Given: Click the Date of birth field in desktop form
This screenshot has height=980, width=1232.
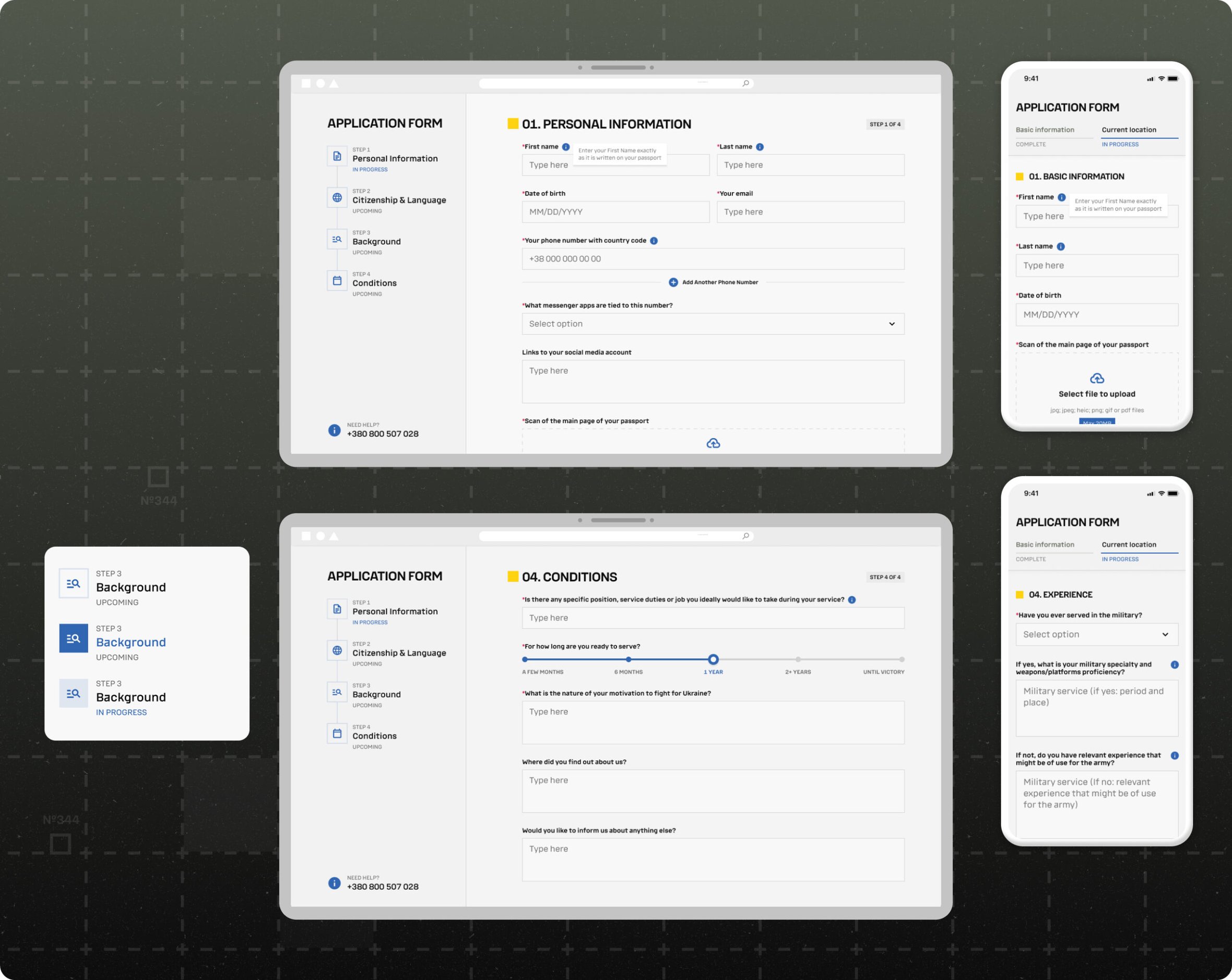Looking at the screenshot, I should pyautogui.click(x=615, y=212).
